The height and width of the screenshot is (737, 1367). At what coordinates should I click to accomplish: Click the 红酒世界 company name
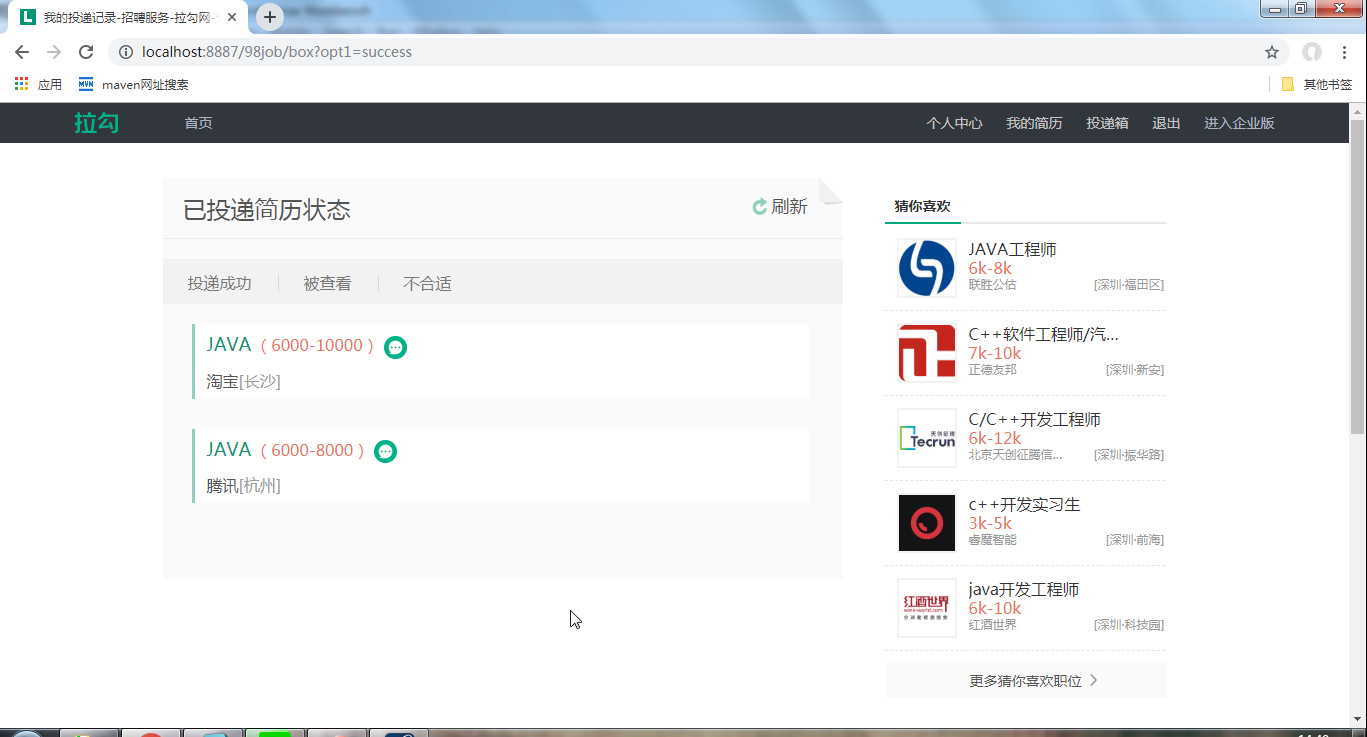point(992,625)
